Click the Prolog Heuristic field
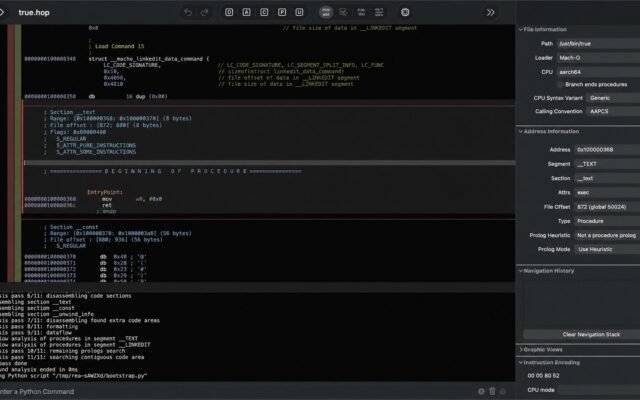Viewport: 640px width, 400px height. coord(607,235)
